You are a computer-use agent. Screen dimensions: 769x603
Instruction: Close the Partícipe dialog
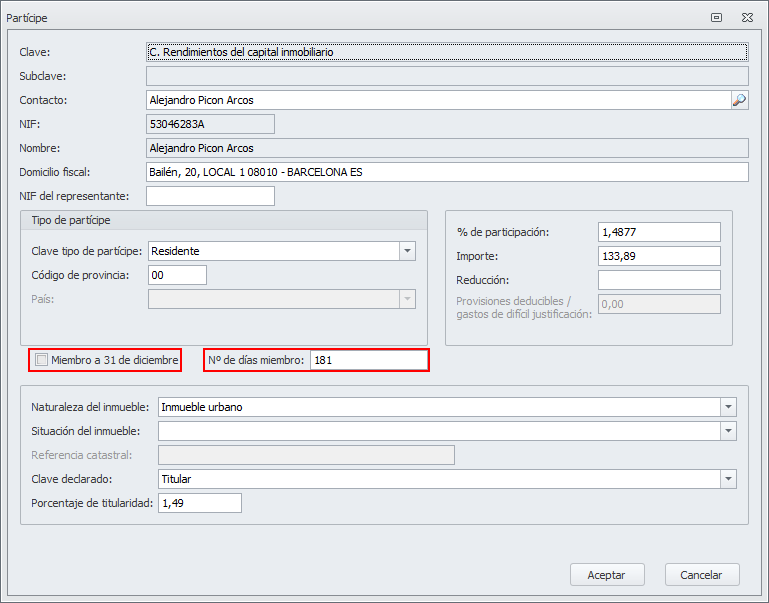point(746,17)
